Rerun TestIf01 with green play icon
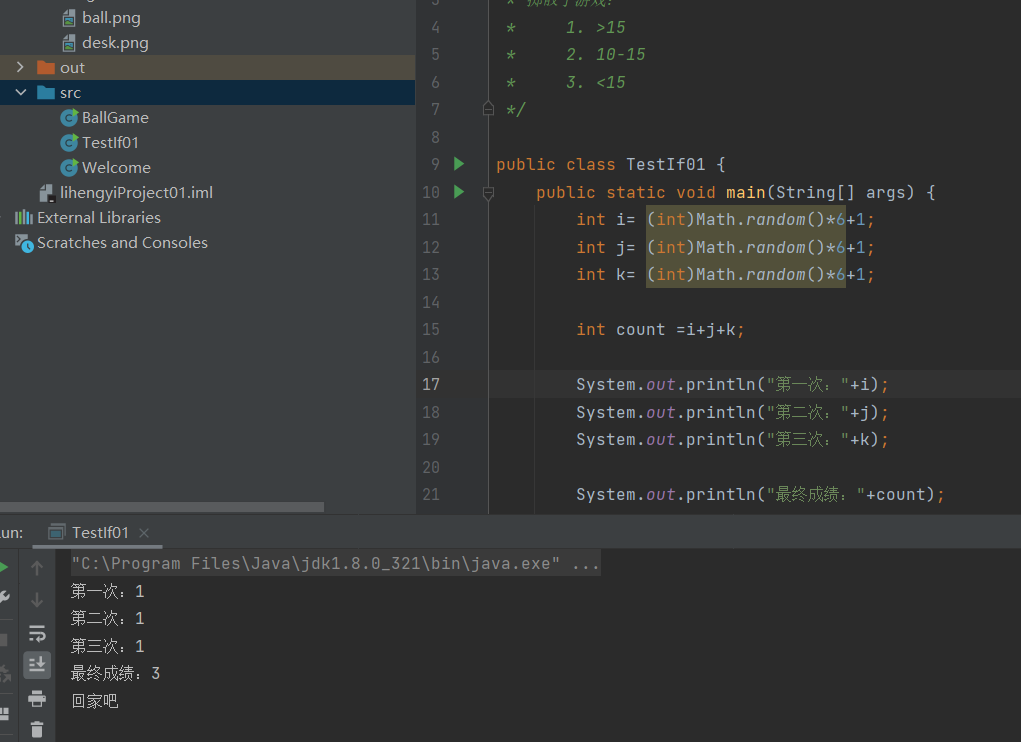This screenshot has width=1021, height=742. pos(3,568)
